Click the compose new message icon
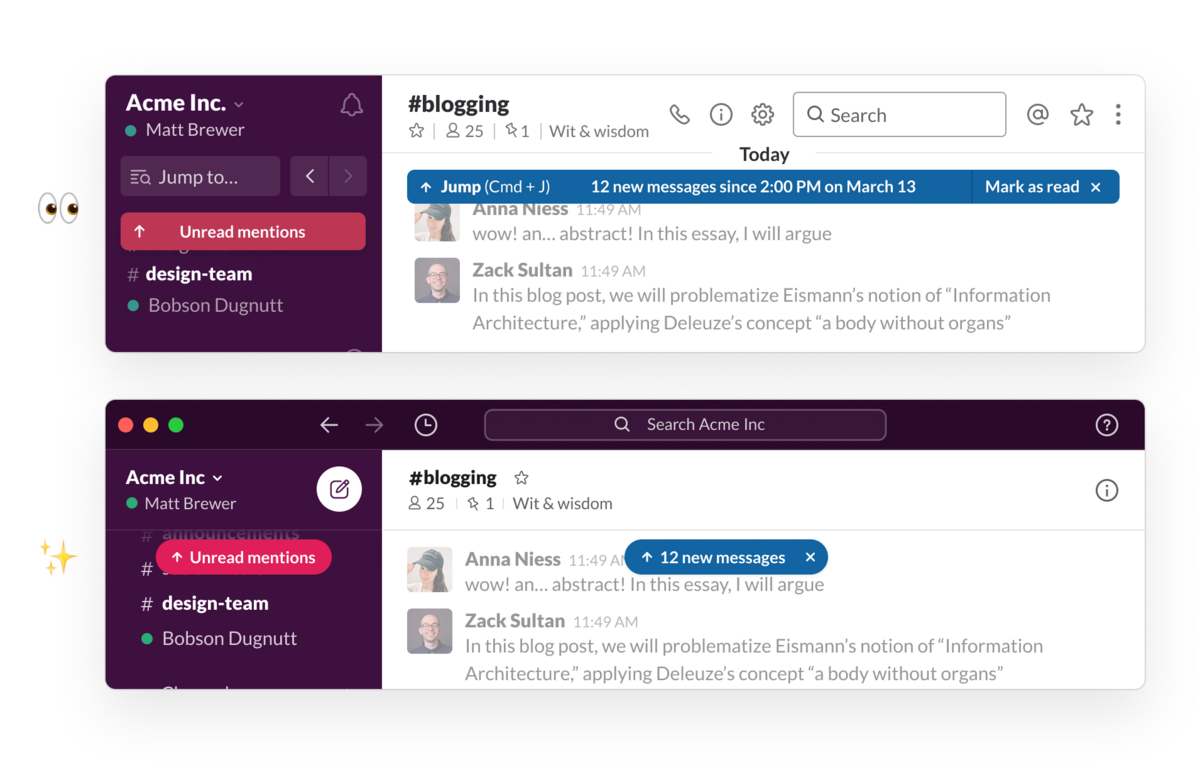 click(x=339, y=489)
